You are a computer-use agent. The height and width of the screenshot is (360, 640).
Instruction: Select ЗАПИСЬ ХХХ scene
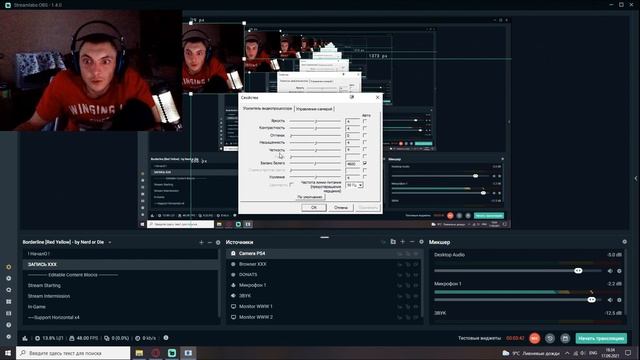(120, 264)
